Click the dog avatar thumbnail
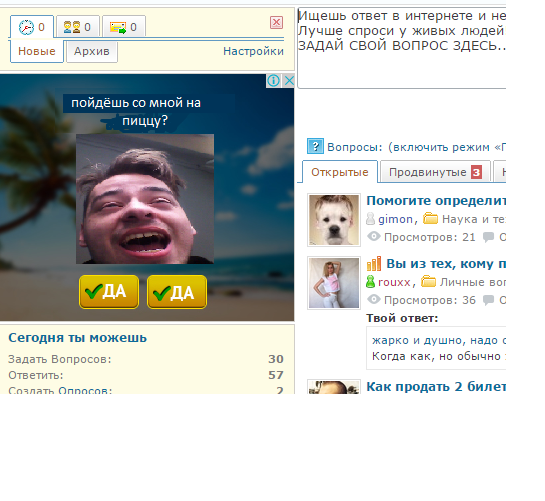The height and width of the screenshot is (501, 545). tap(334, 220)
